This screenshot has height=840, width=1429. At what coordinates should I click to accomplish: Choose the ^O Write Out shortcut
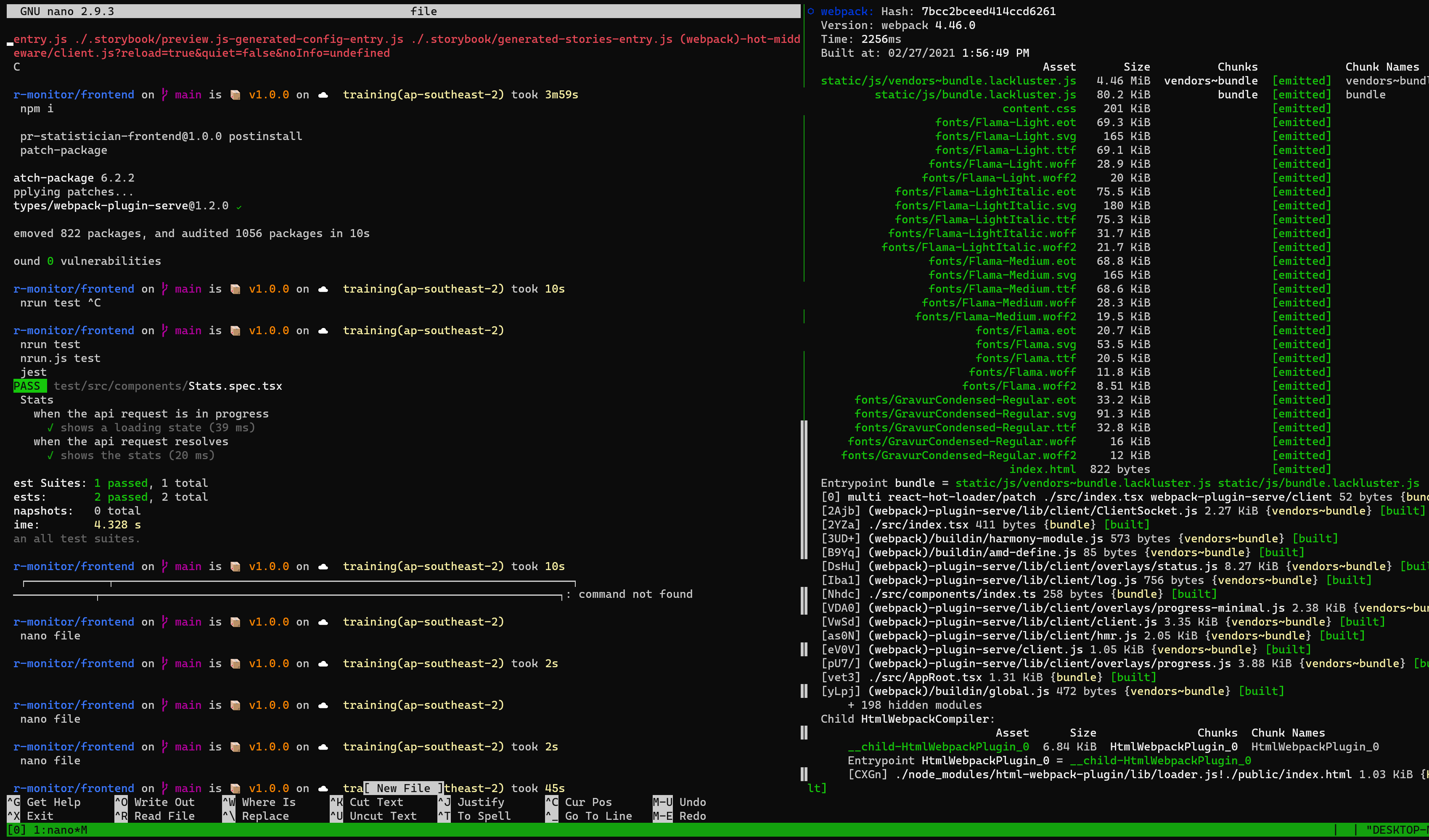pos(155,802)
